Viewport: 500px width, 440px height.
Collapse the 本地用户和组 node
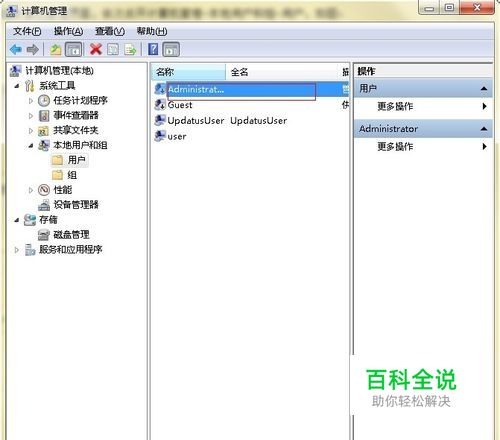pyautogui.click(x=31, y=145)
